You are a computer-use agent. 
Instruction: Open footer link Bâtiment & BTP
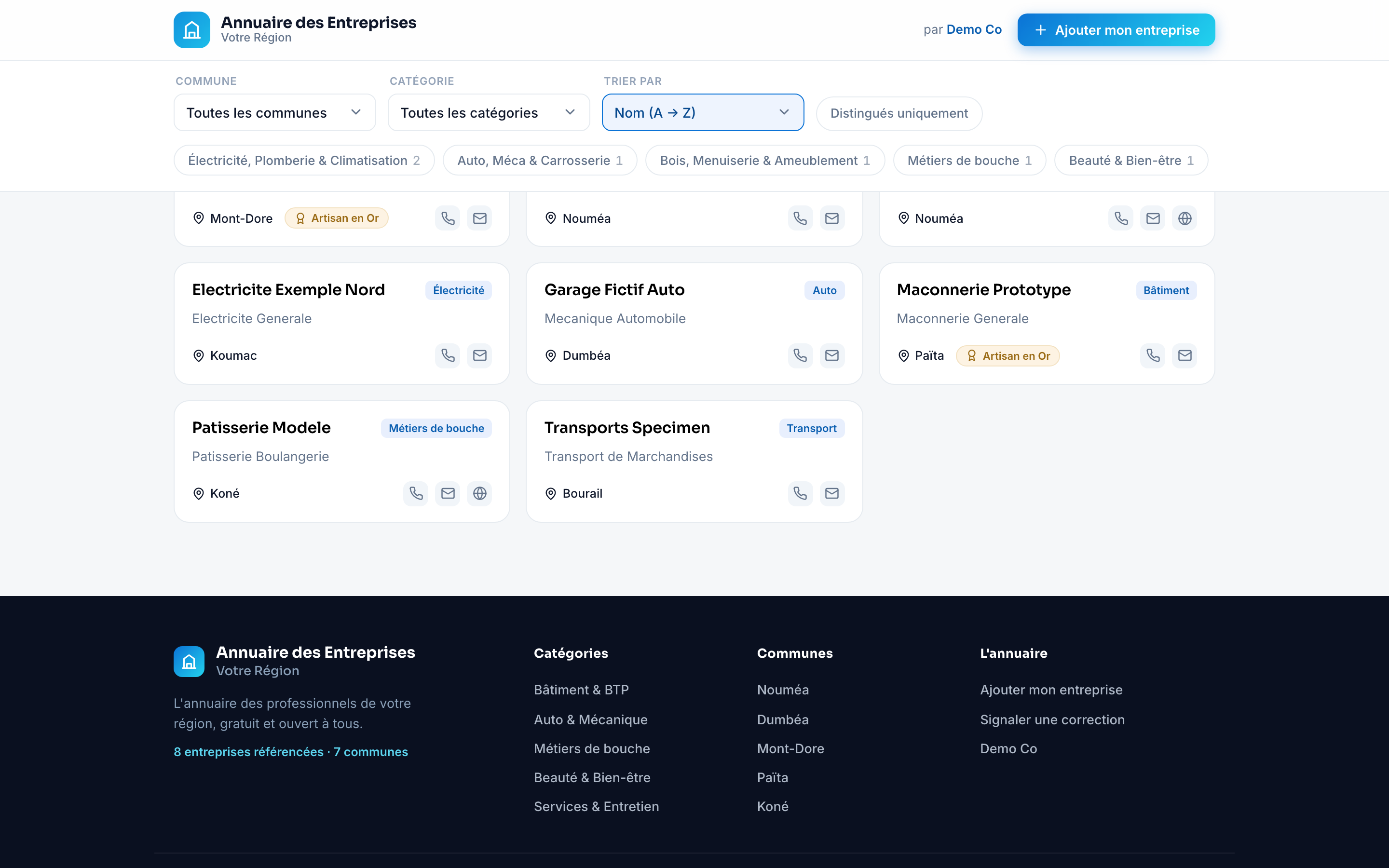pos(581,690)
